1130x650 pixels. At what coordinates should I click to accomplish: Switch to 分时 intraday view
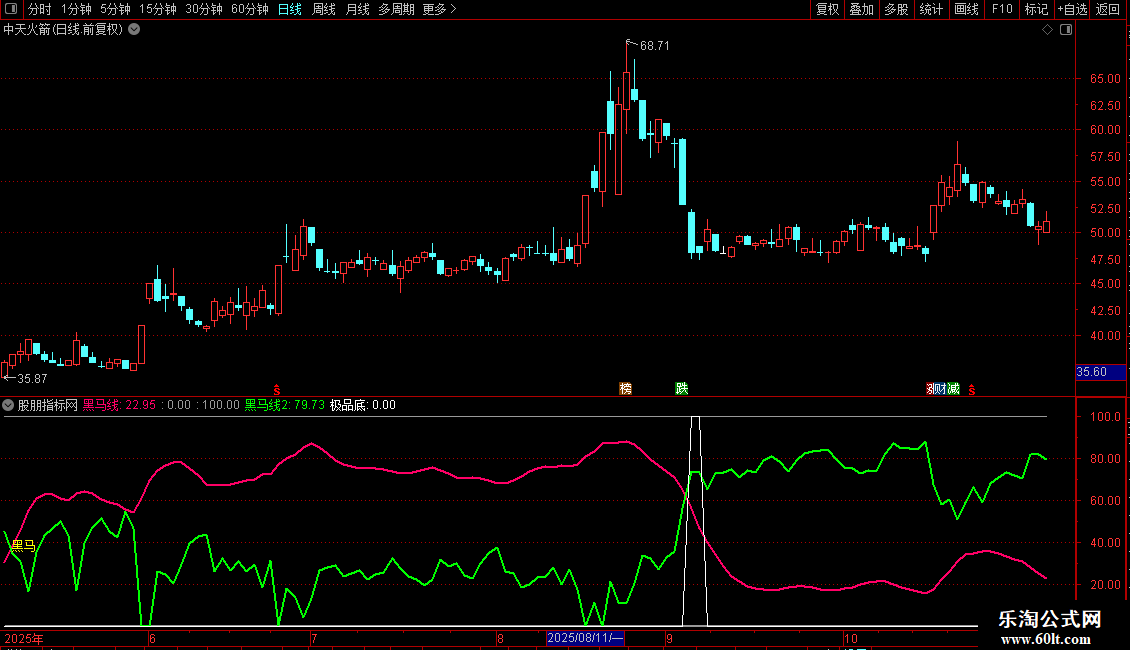coord(40,9)
